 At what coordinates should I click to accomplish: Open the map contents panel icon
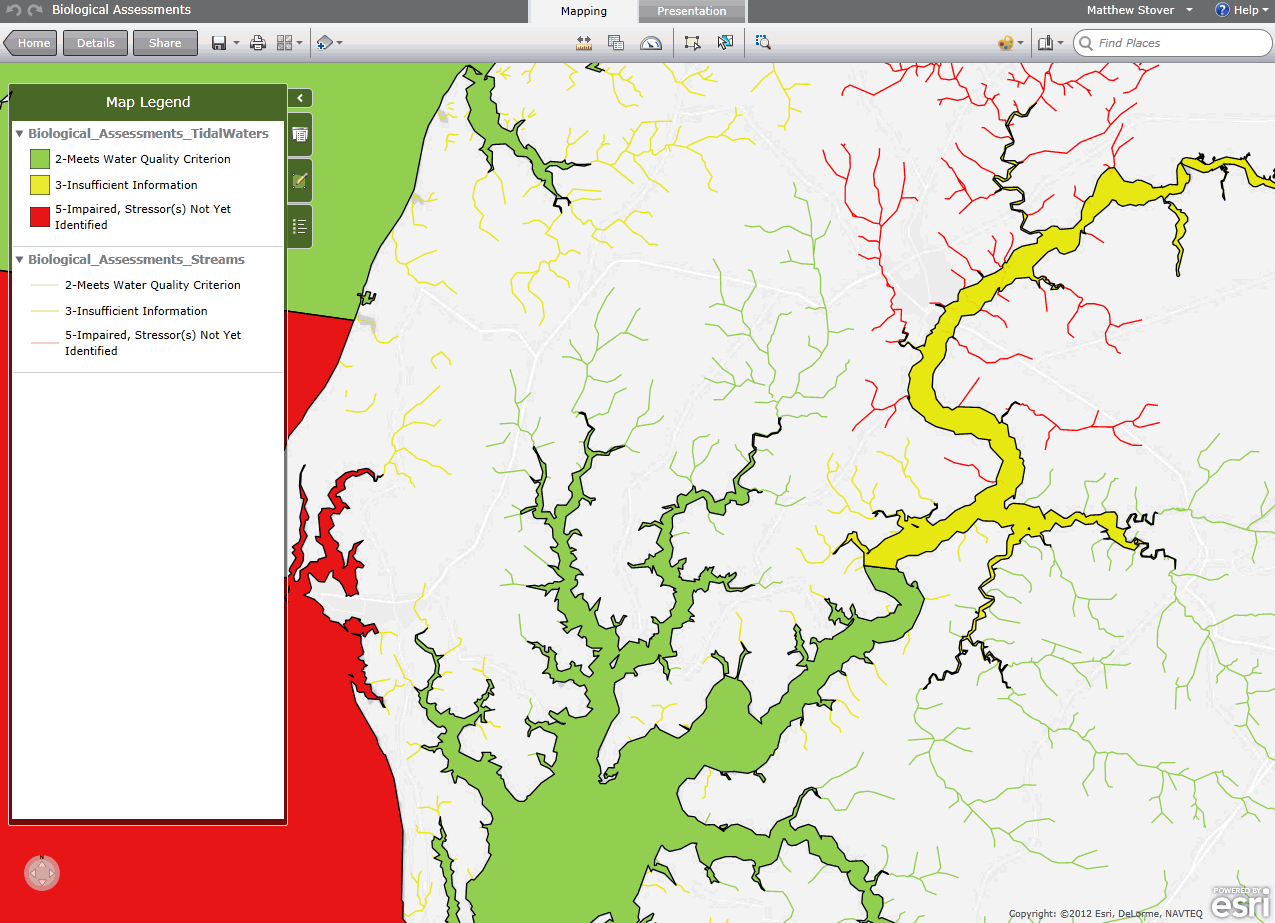tap(300, 134)
